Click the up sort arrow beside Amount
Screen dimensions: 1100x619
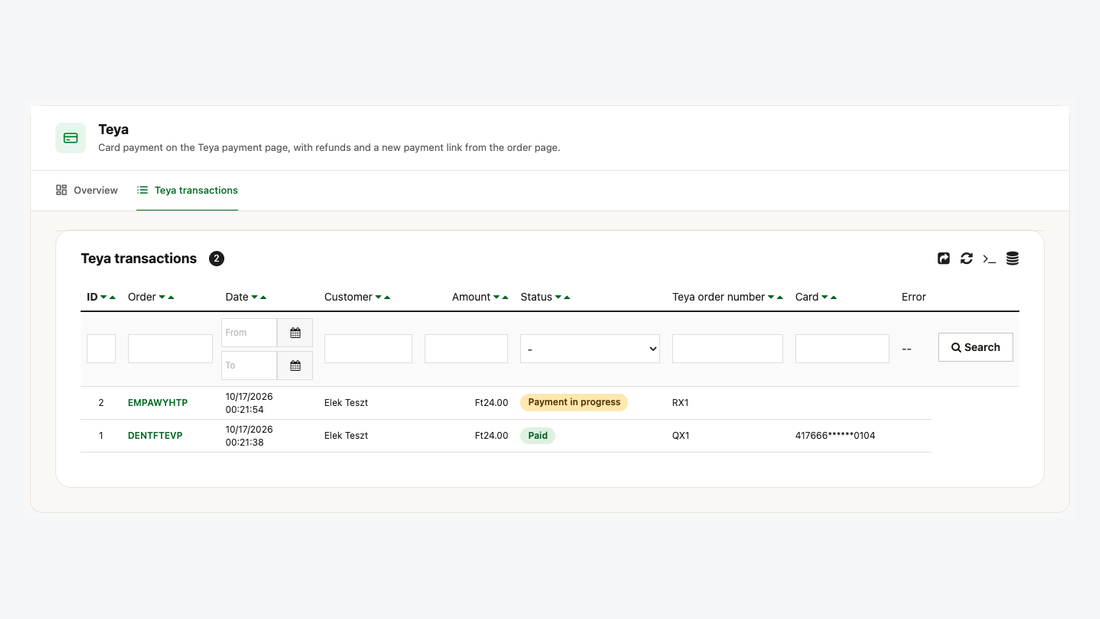tap(505, 297)
